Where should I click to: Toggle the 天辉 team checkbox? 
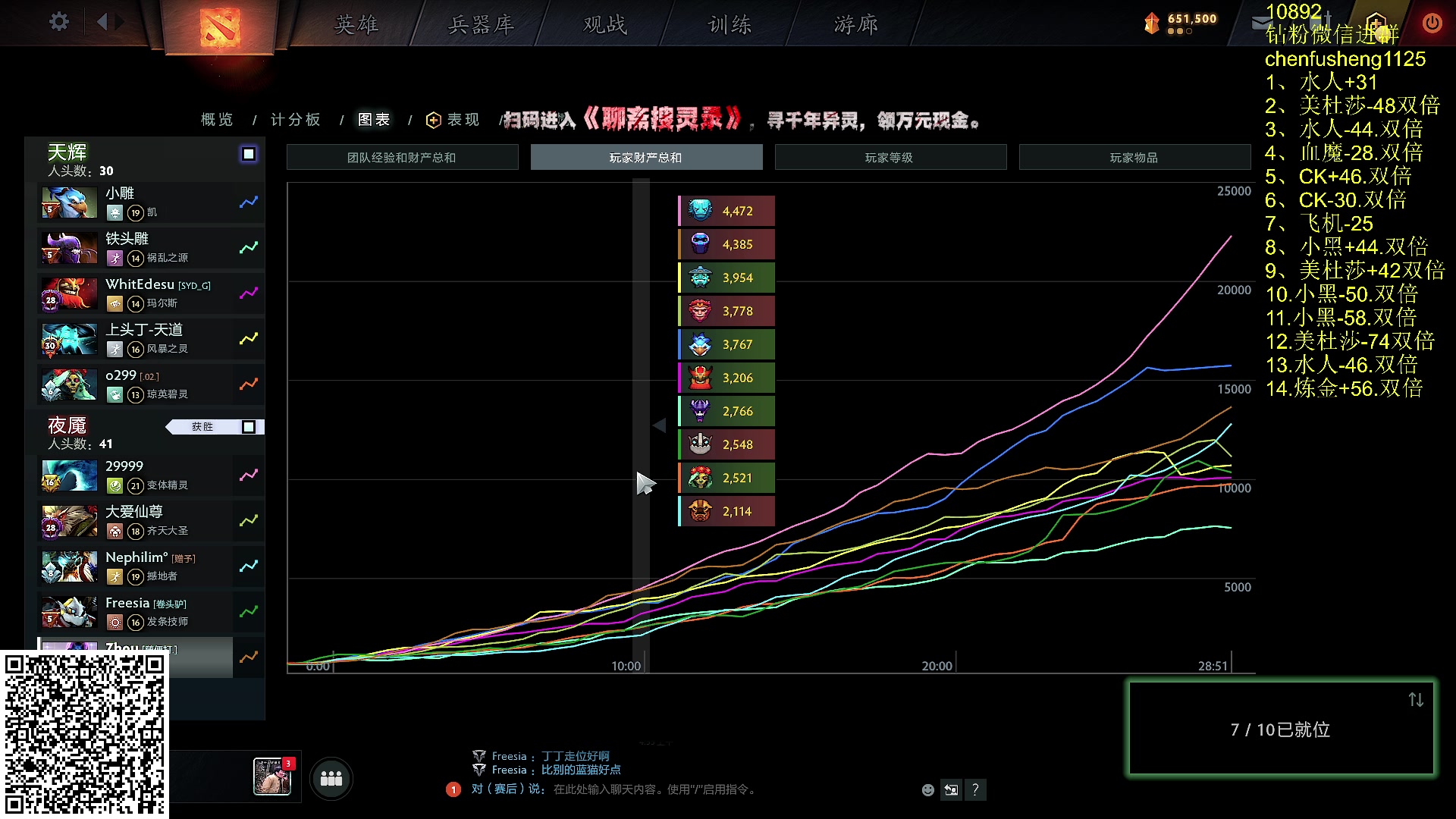pyautogui.click(x=249, y=155)
